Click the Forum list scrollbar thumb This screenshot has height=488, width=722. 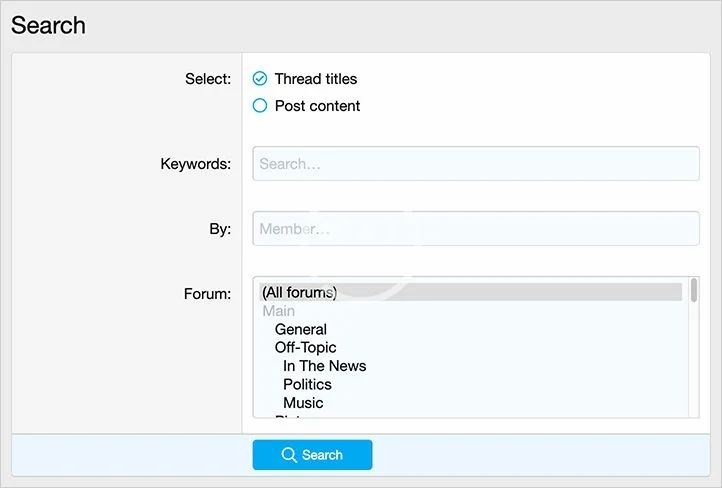693,290
